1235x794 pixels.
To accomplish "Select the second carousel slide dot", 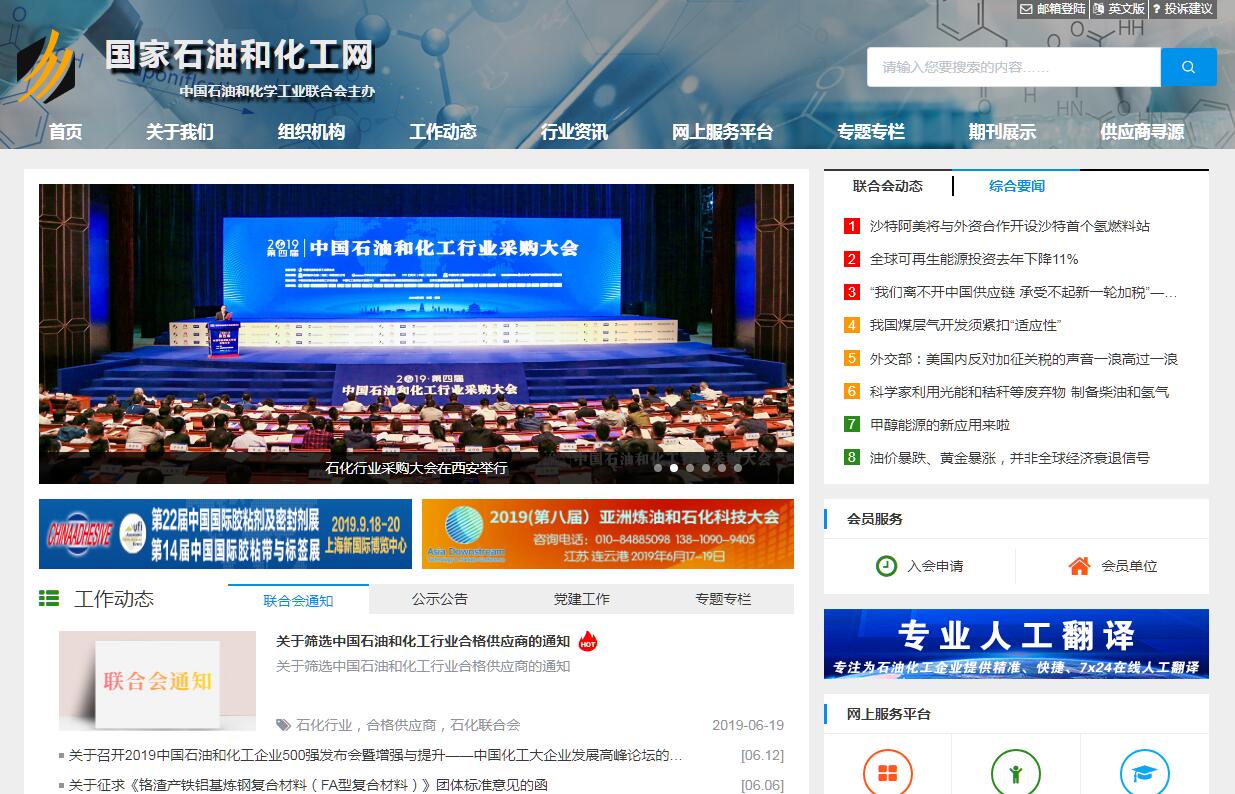I will click(674, 467).
